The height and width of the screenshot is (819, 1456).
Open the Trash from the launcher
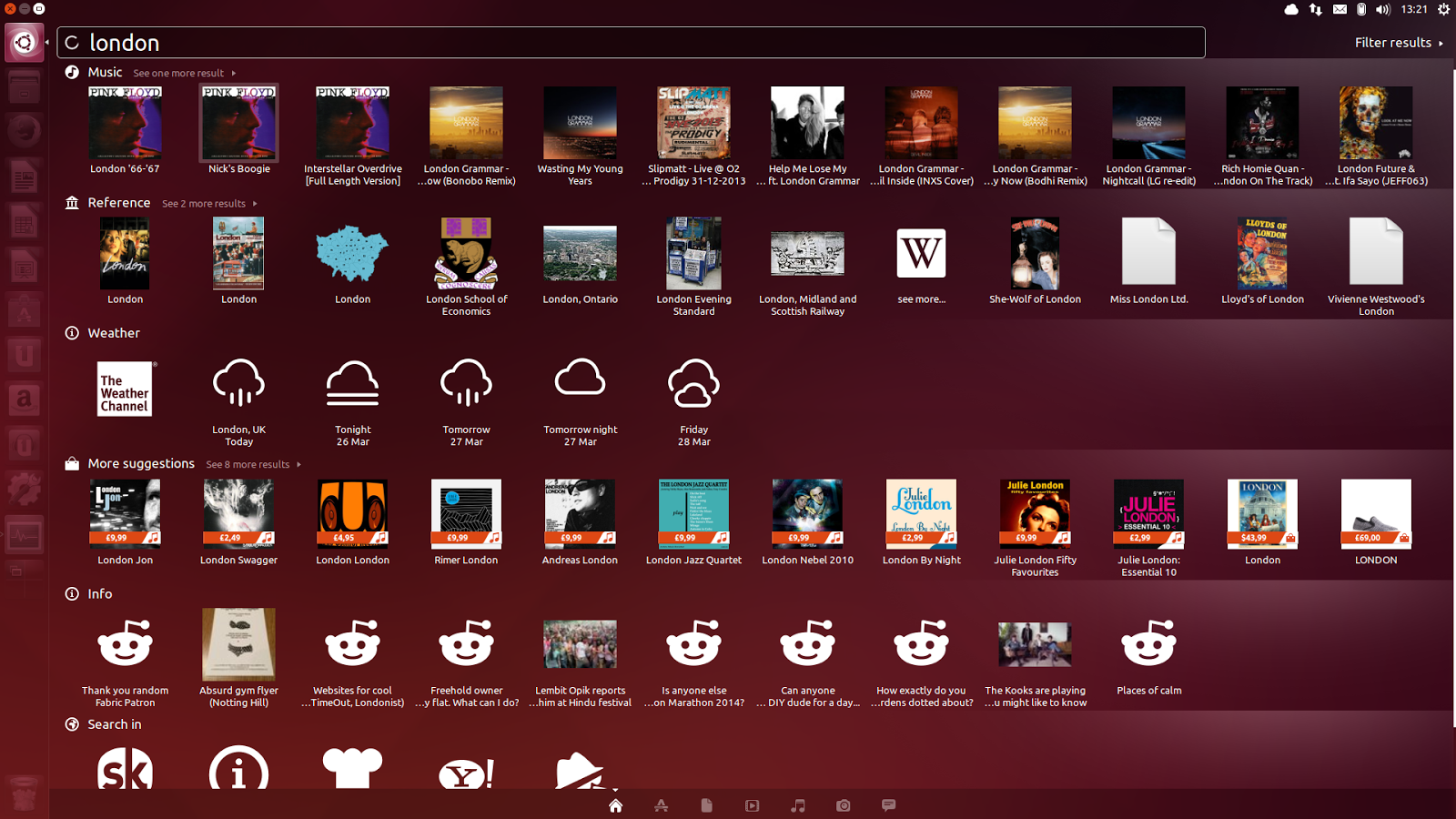coord(25,794)
